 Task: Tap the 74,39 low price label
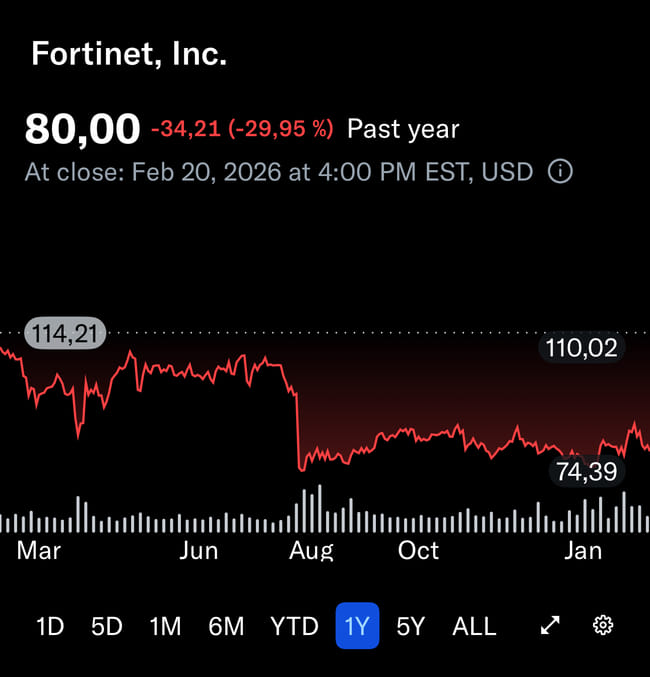[587, 471]
